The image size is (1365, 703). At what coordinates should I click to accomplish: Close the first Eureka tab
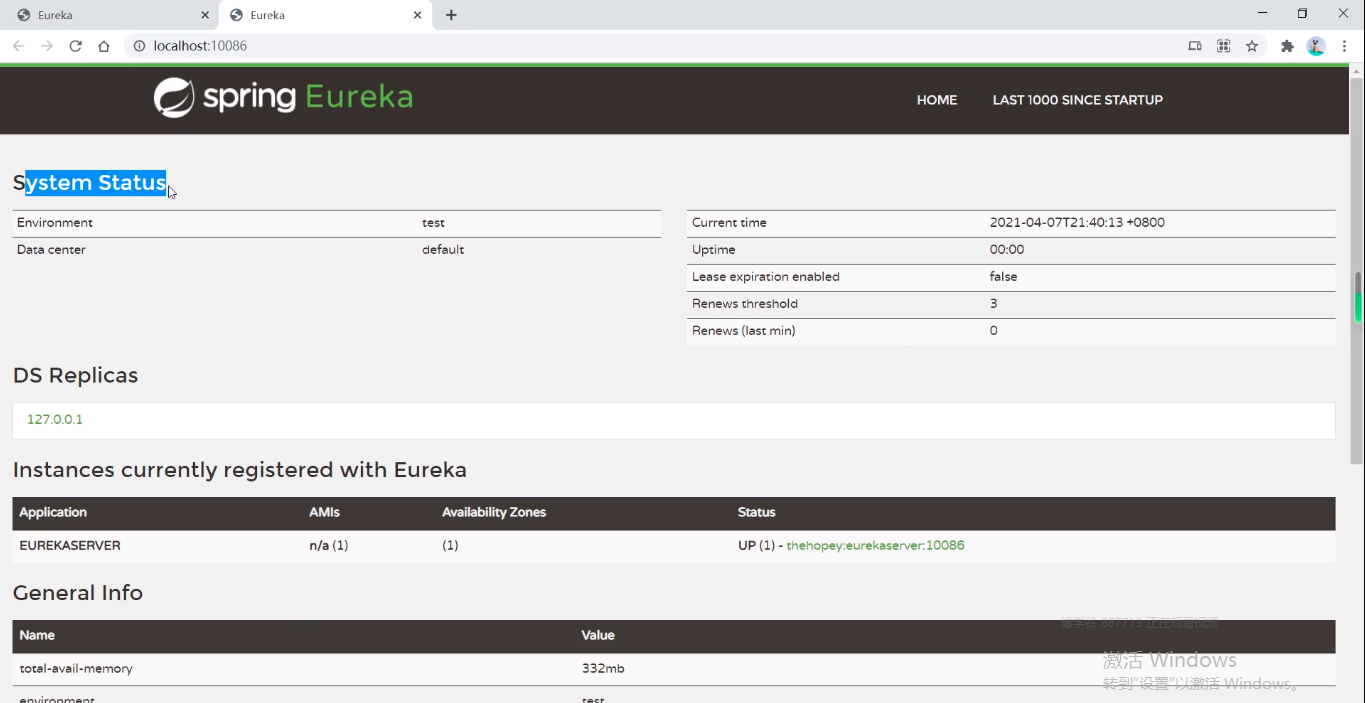coord(205,15)
